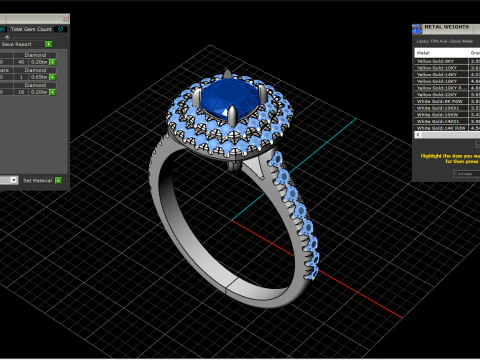Click the quantity cell showing 16
480x360 pixels.
pos(21,92)
